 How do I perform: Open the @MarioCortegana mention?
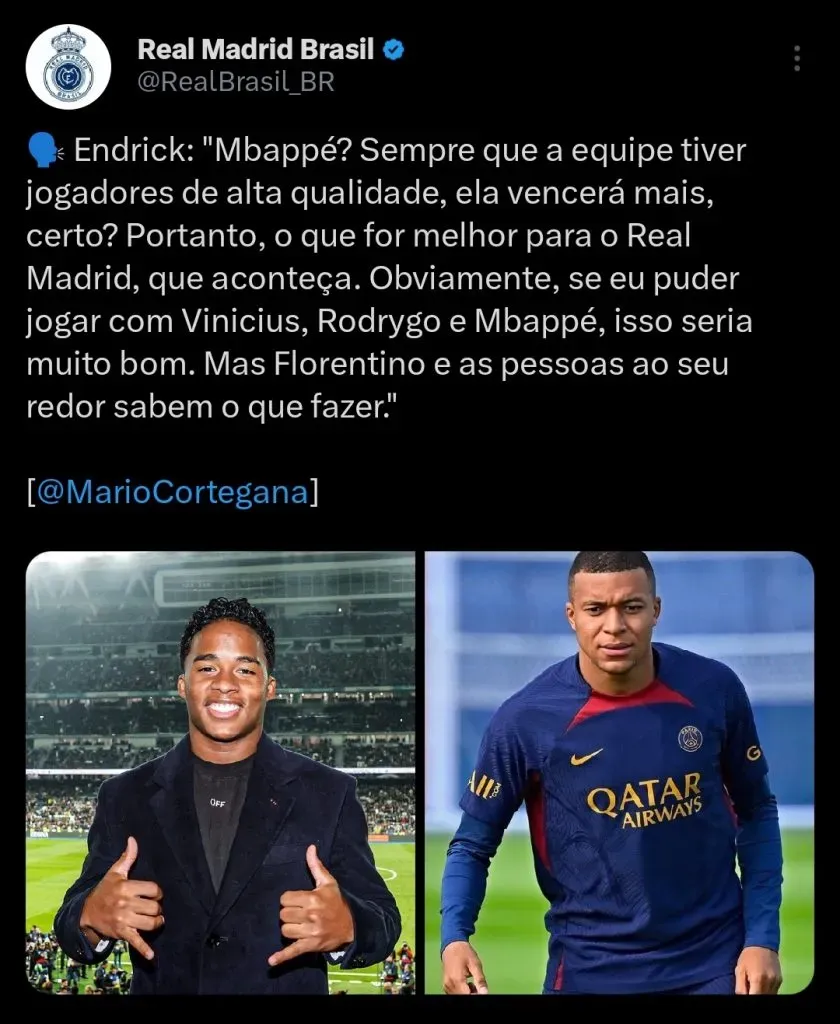[173, 492]
